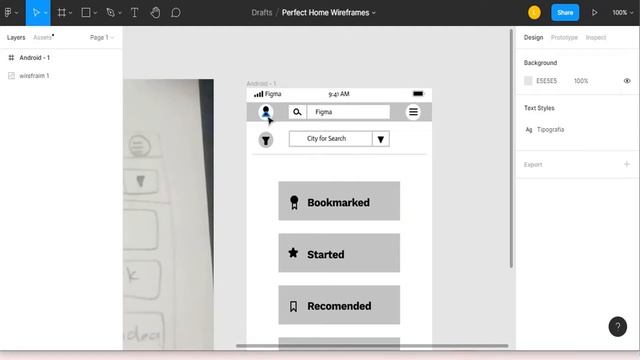Switch to the Layers tab

click(16, 38)
